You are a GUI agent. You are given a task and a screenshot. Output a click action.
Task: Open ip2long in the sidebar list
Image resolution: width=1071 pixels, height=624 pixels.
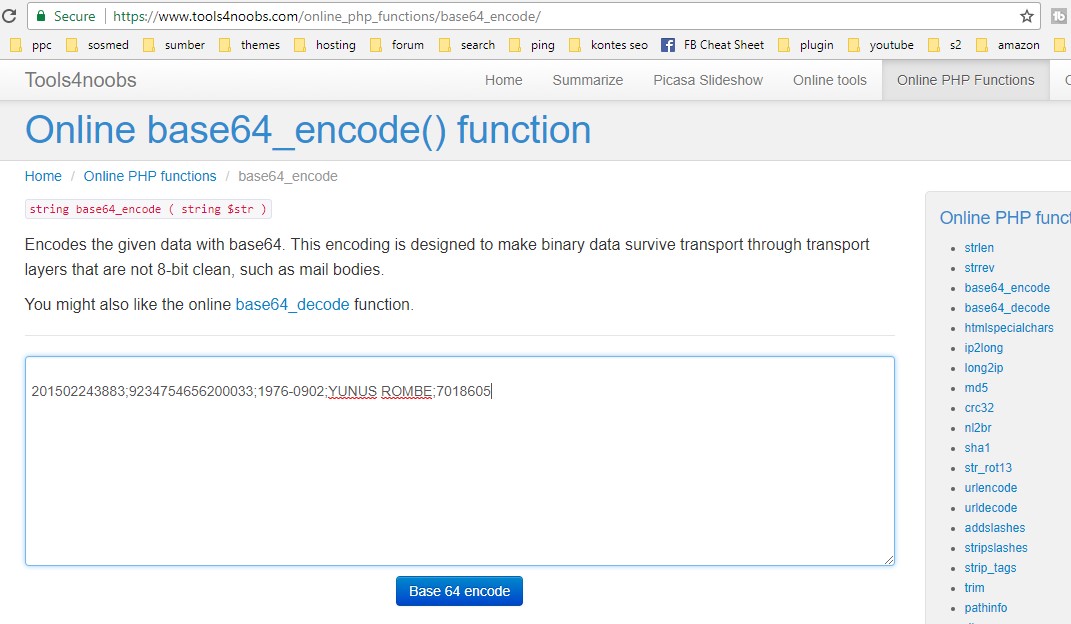click(984, 348)
